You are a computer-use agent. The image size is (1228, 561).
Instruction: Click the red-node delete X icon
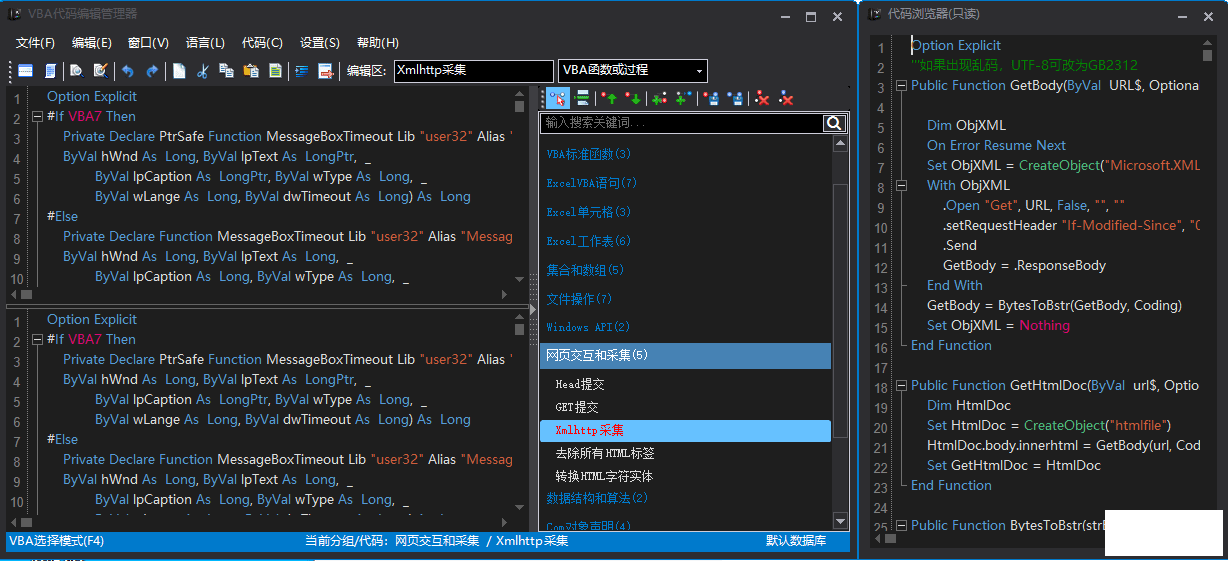click(x=762, y=98)
